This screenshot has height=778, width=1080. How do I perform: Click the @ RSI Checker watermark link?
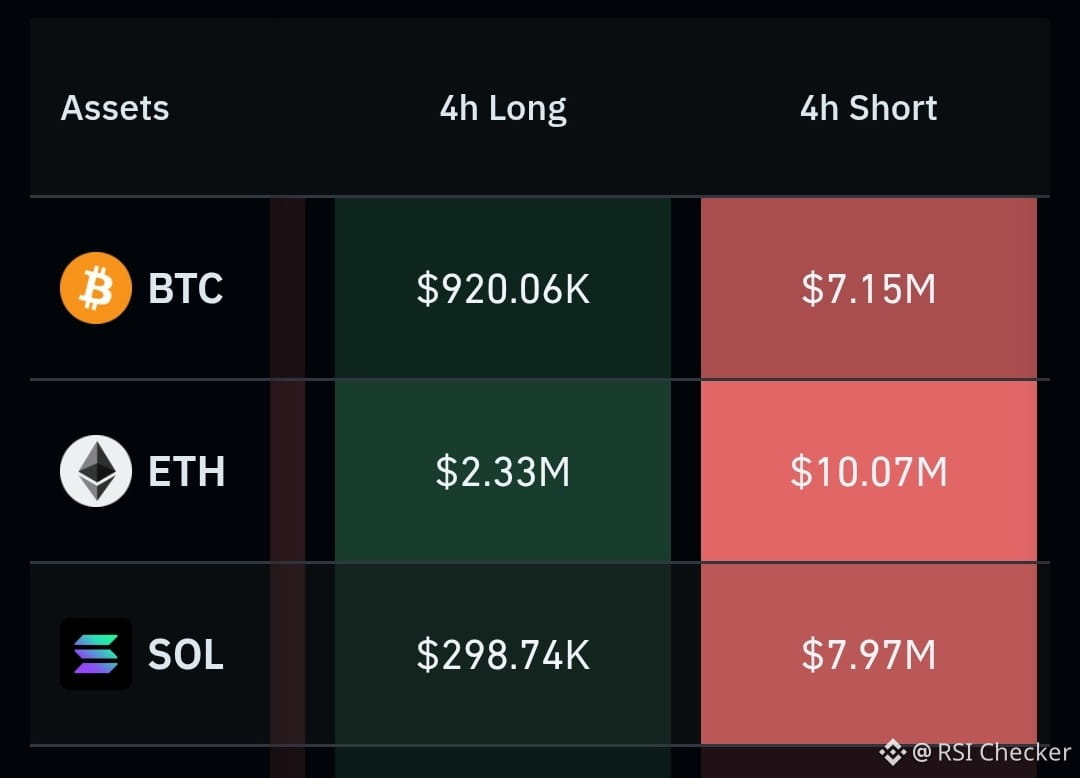[992, 752]
